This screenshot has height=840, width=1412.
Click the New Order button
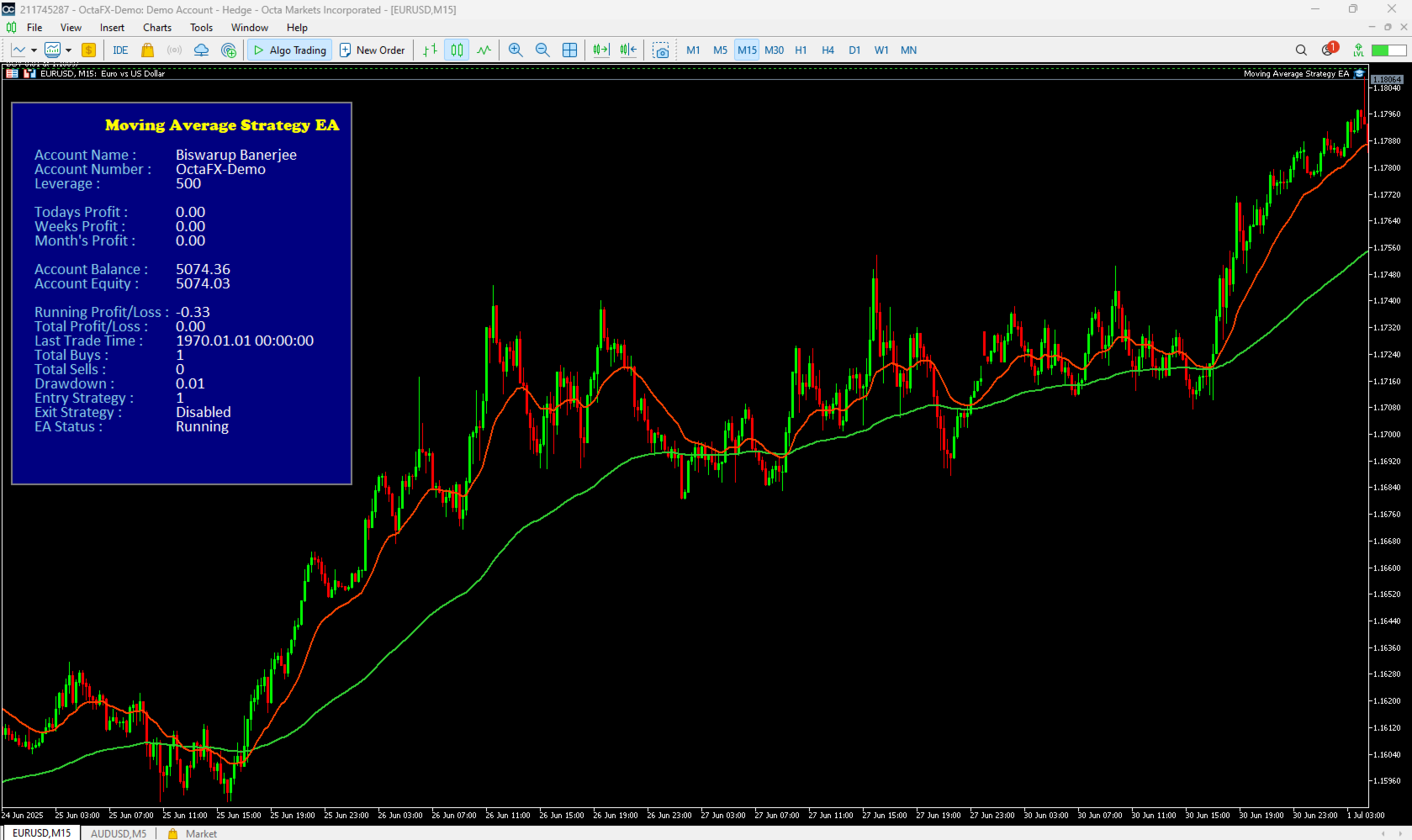(372, 50)
